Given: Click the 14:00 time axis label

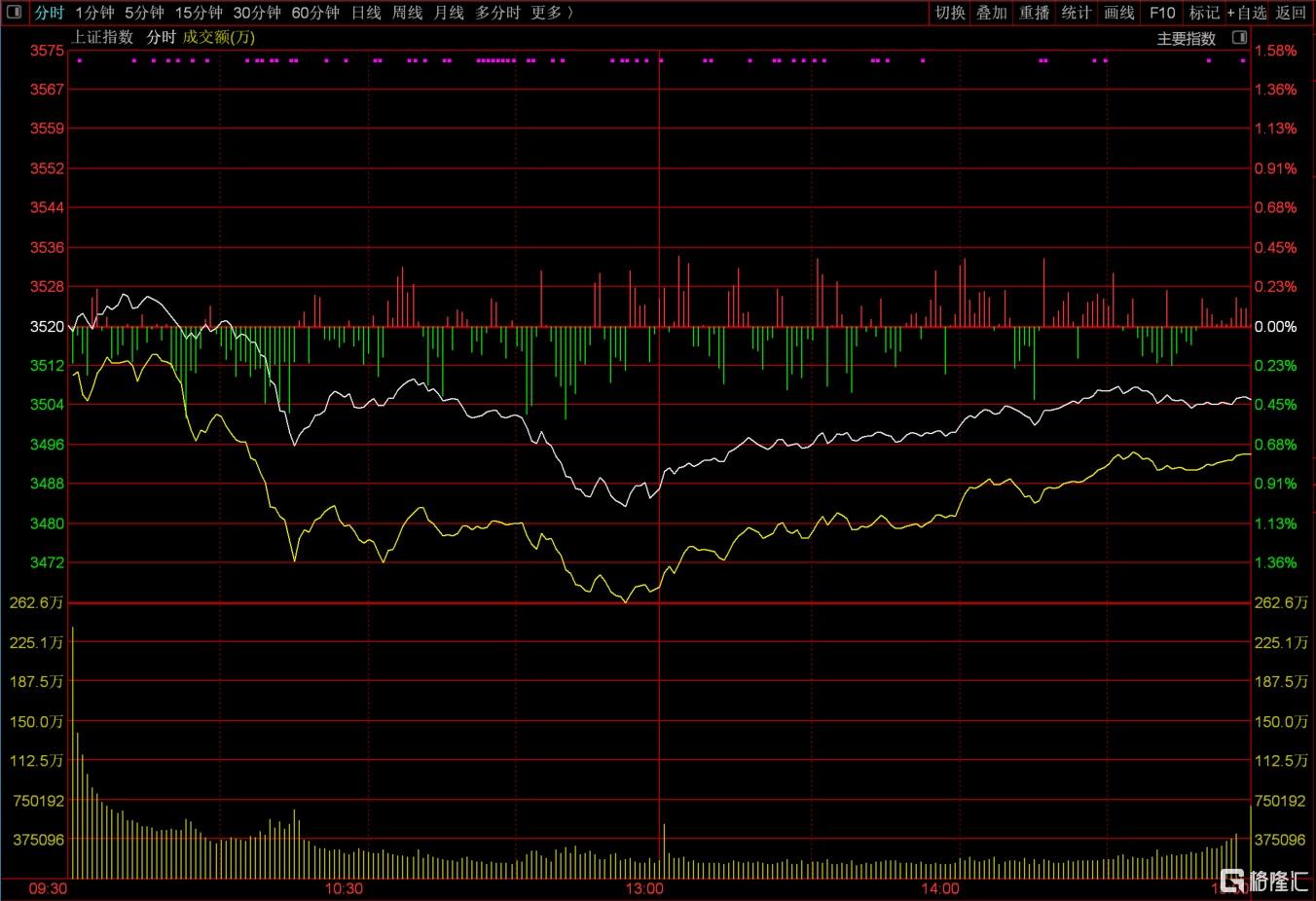Looking at the screenshot, I should pyautogui.click(x=940, y=888).
